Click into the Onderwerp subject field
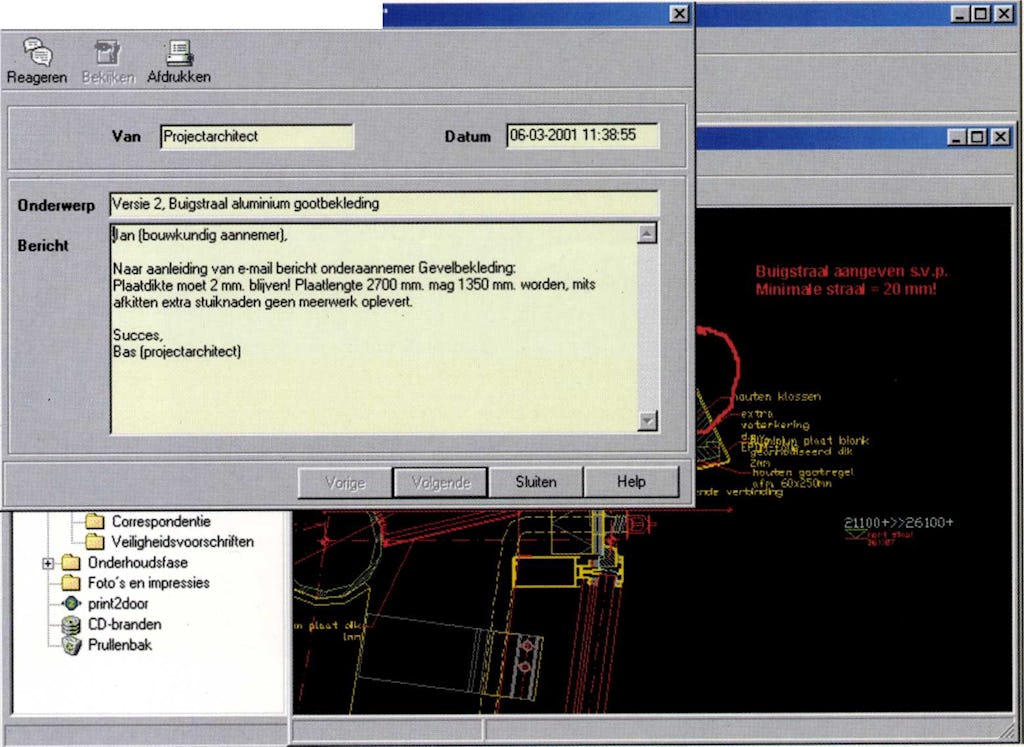 384,204
